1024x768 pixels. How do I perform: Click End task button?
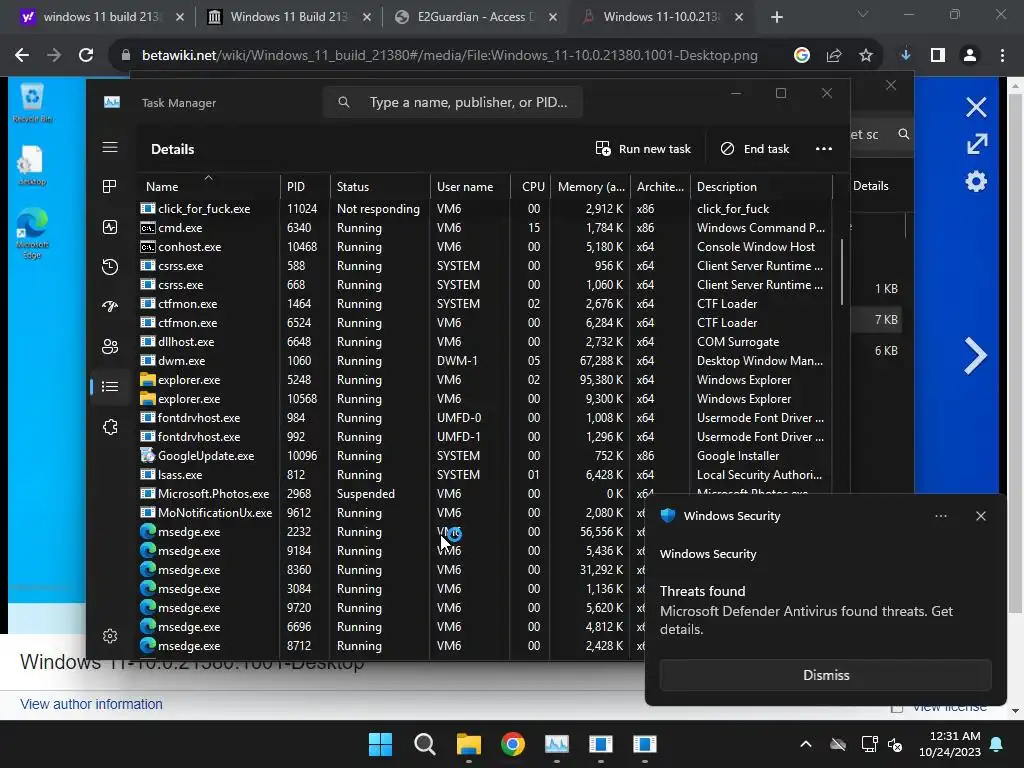755,149
